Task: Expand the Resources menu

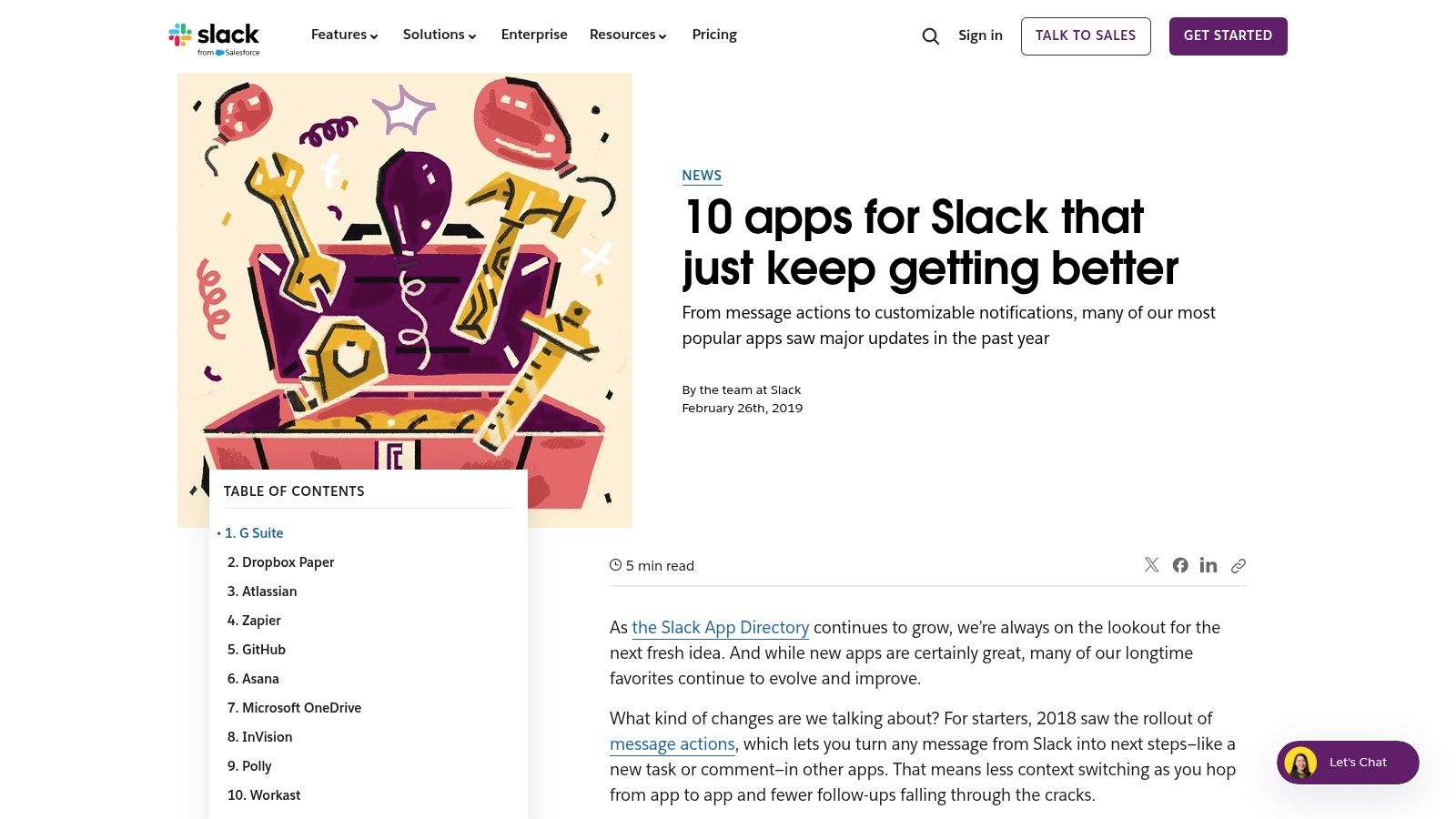Action: pos(628,35)
